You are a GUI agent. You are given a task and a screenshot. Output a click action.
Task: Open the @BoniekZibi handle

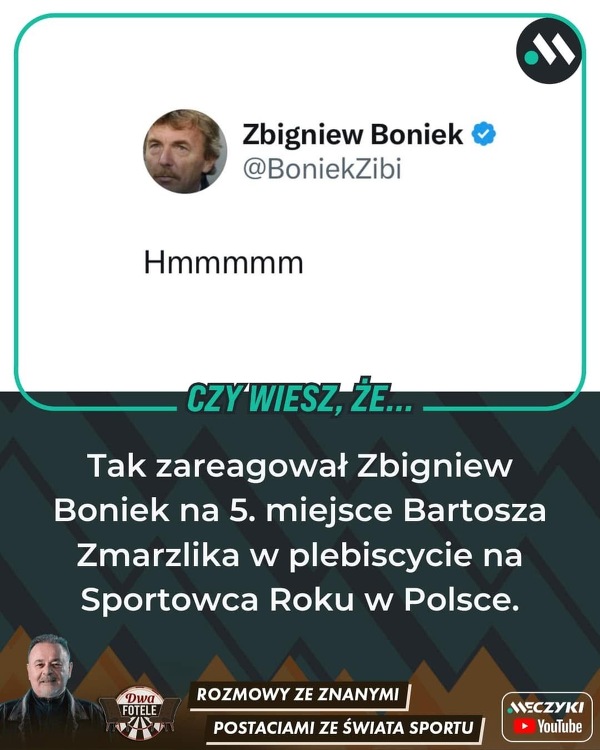322,169
